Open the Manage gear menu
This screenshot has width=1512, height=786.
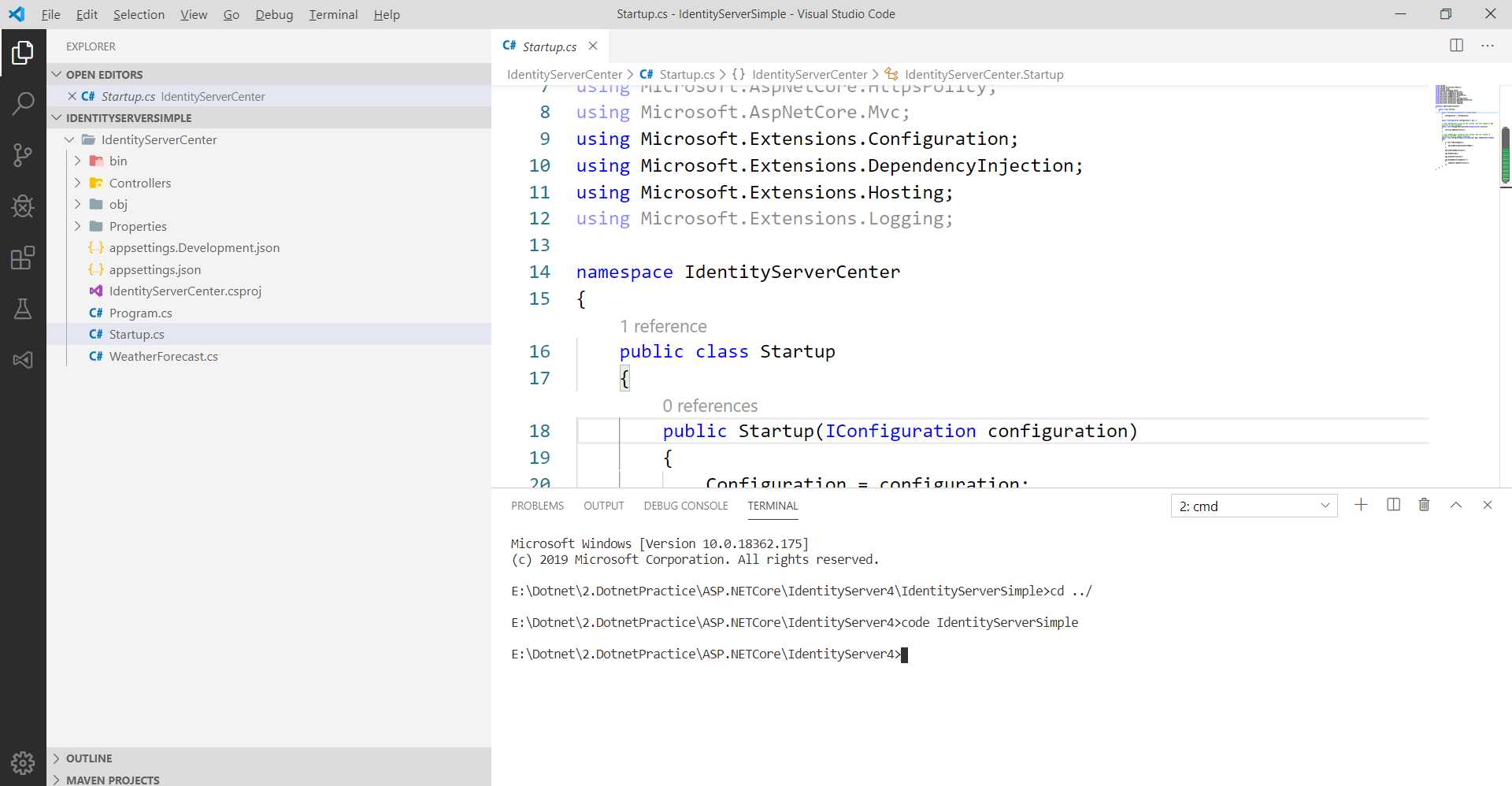click(x=23, y=762)
